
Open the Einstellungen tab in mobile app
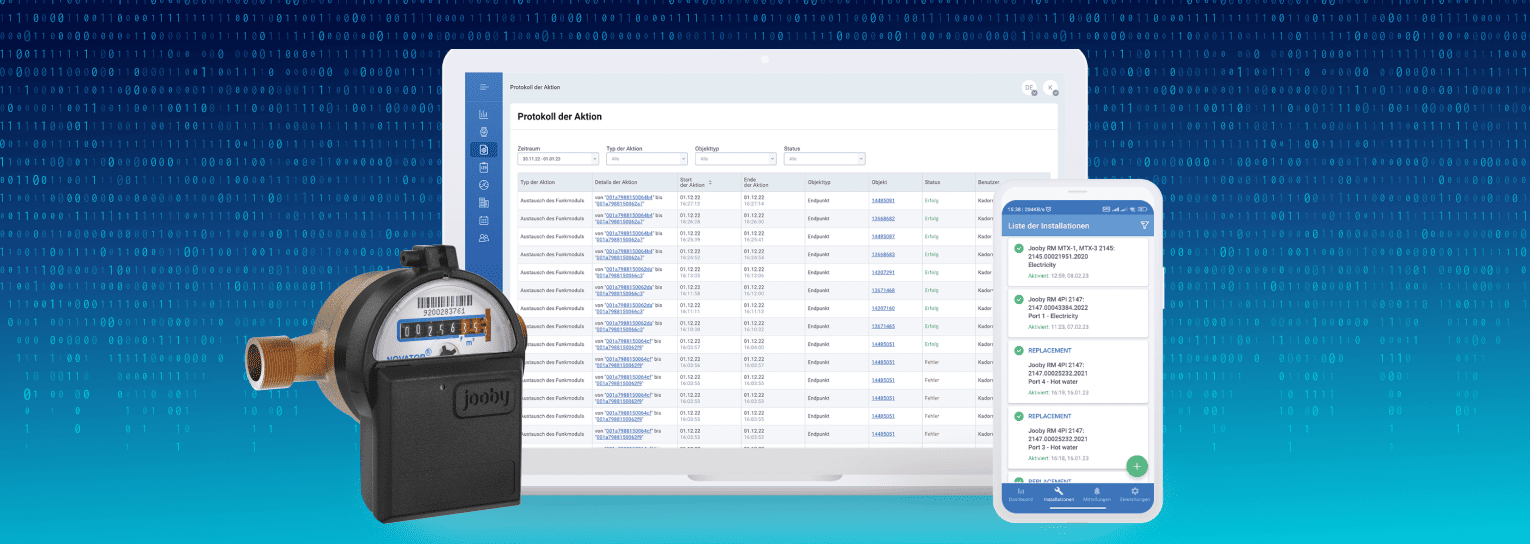[x=1135, y=494]
